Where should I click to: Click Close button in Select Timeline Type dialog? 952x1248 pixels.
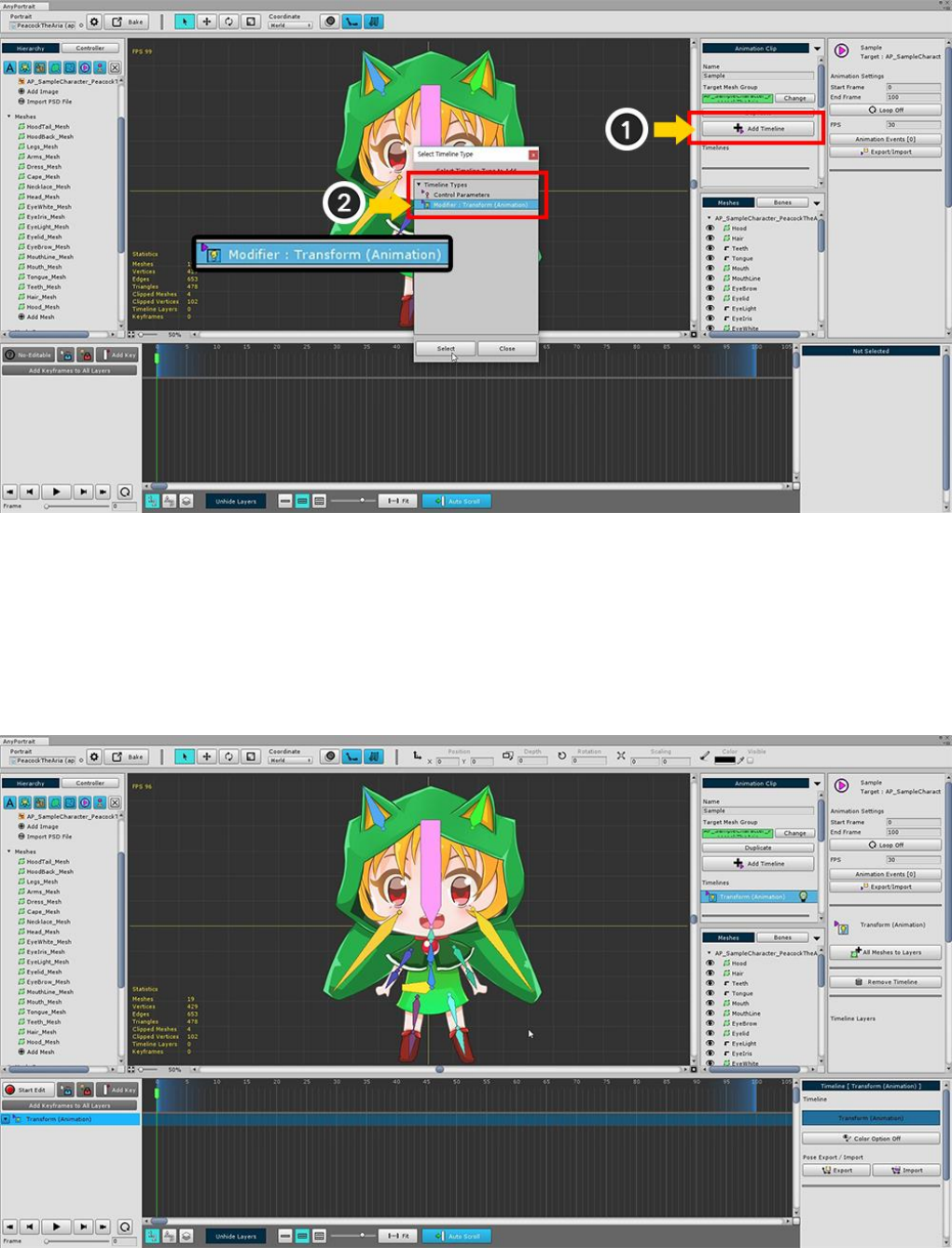click(x=506, y=349)
